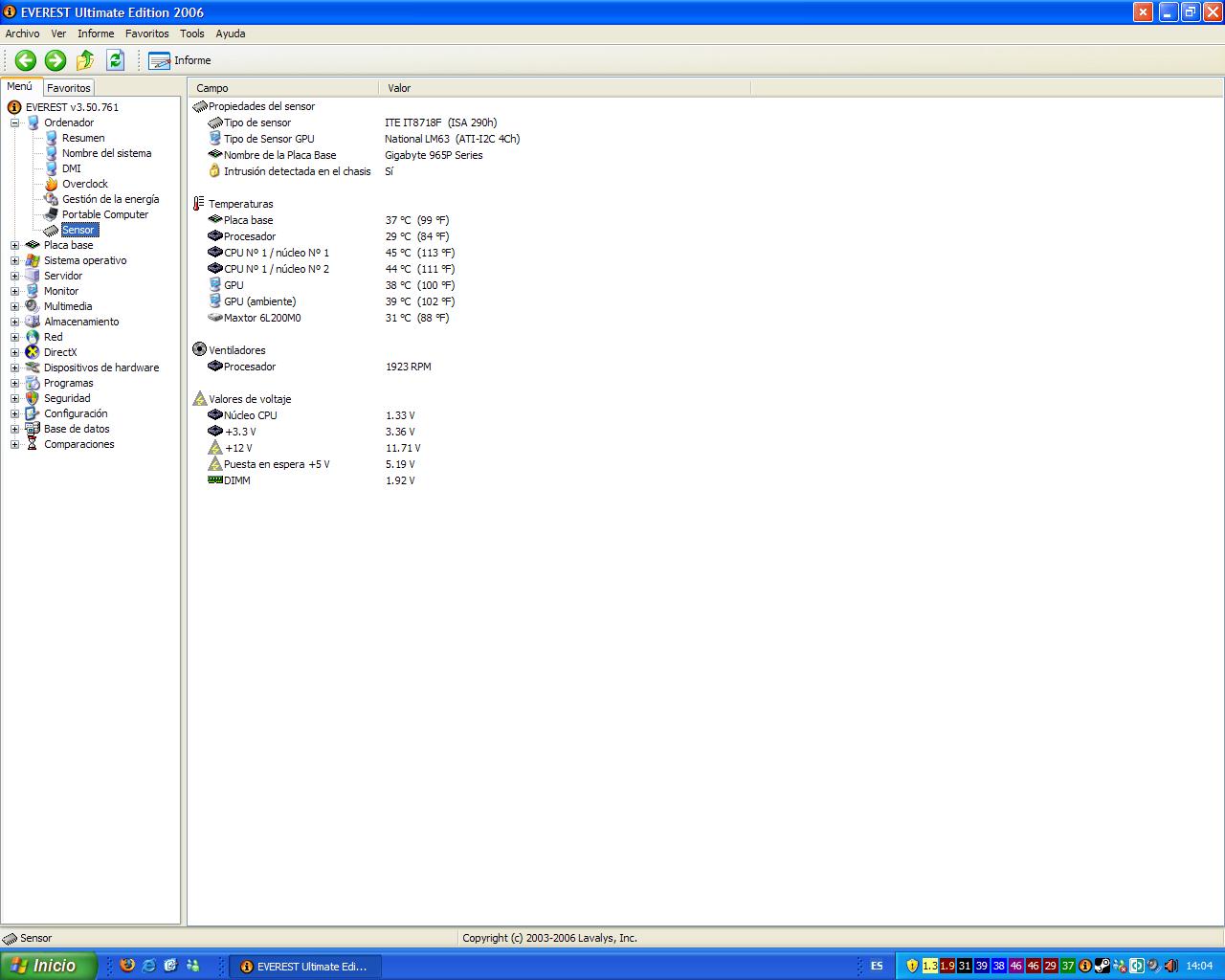Switch to the Favoritos tab in sidebar
Image resolution: width=1225 pixels, height=980 pixels.
69,88
